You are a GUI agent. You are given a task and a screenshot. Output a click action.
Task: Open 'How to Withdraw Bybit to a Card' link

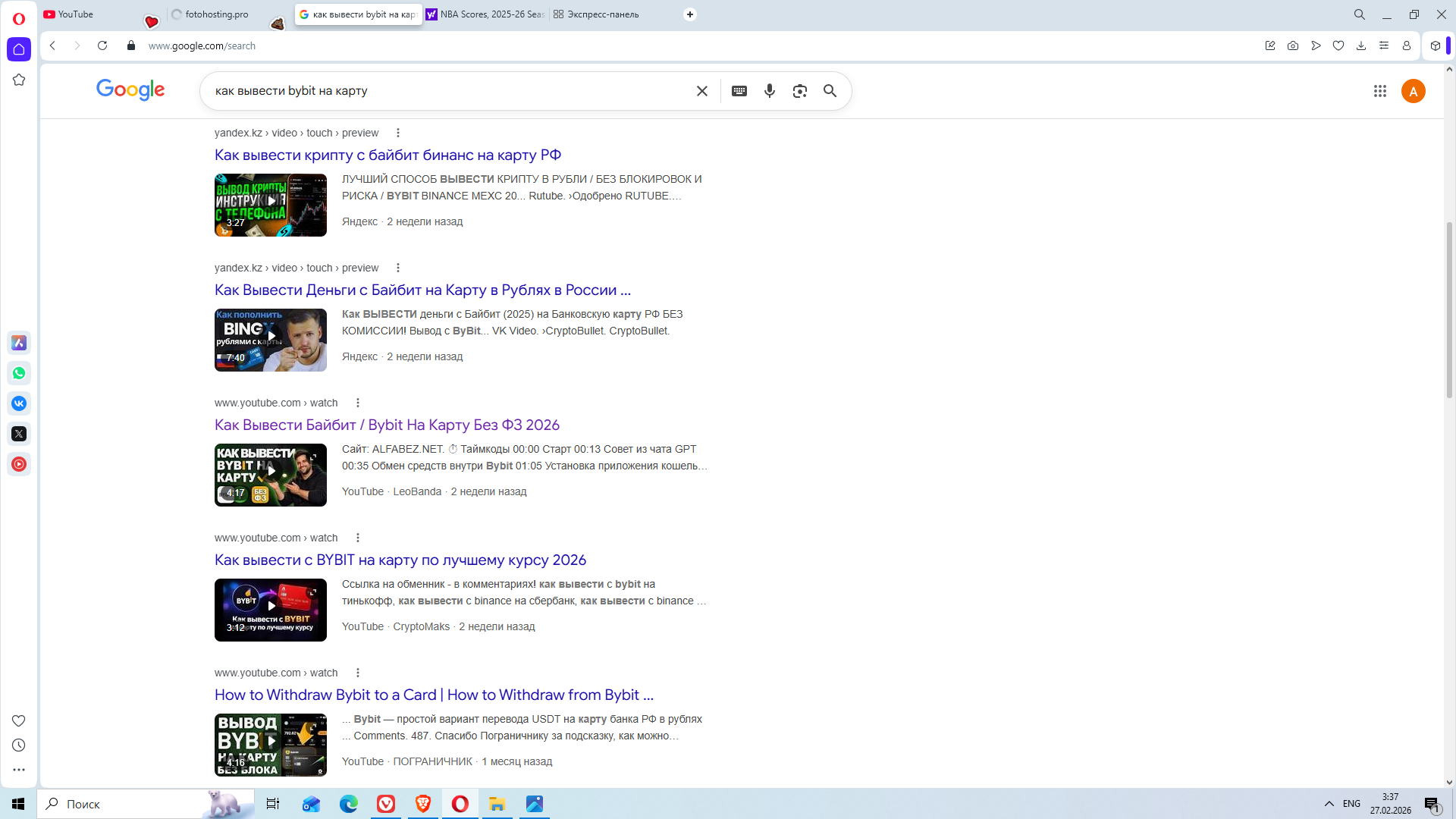[434, 695]
